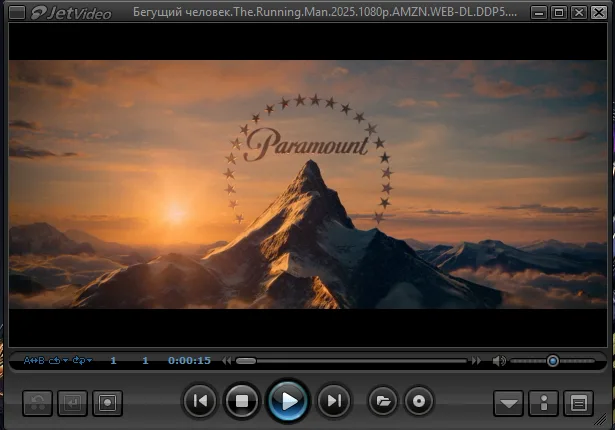Open the shuffle mode dropdown arrow
615x430 pixels.
click(x=90, y=360)
